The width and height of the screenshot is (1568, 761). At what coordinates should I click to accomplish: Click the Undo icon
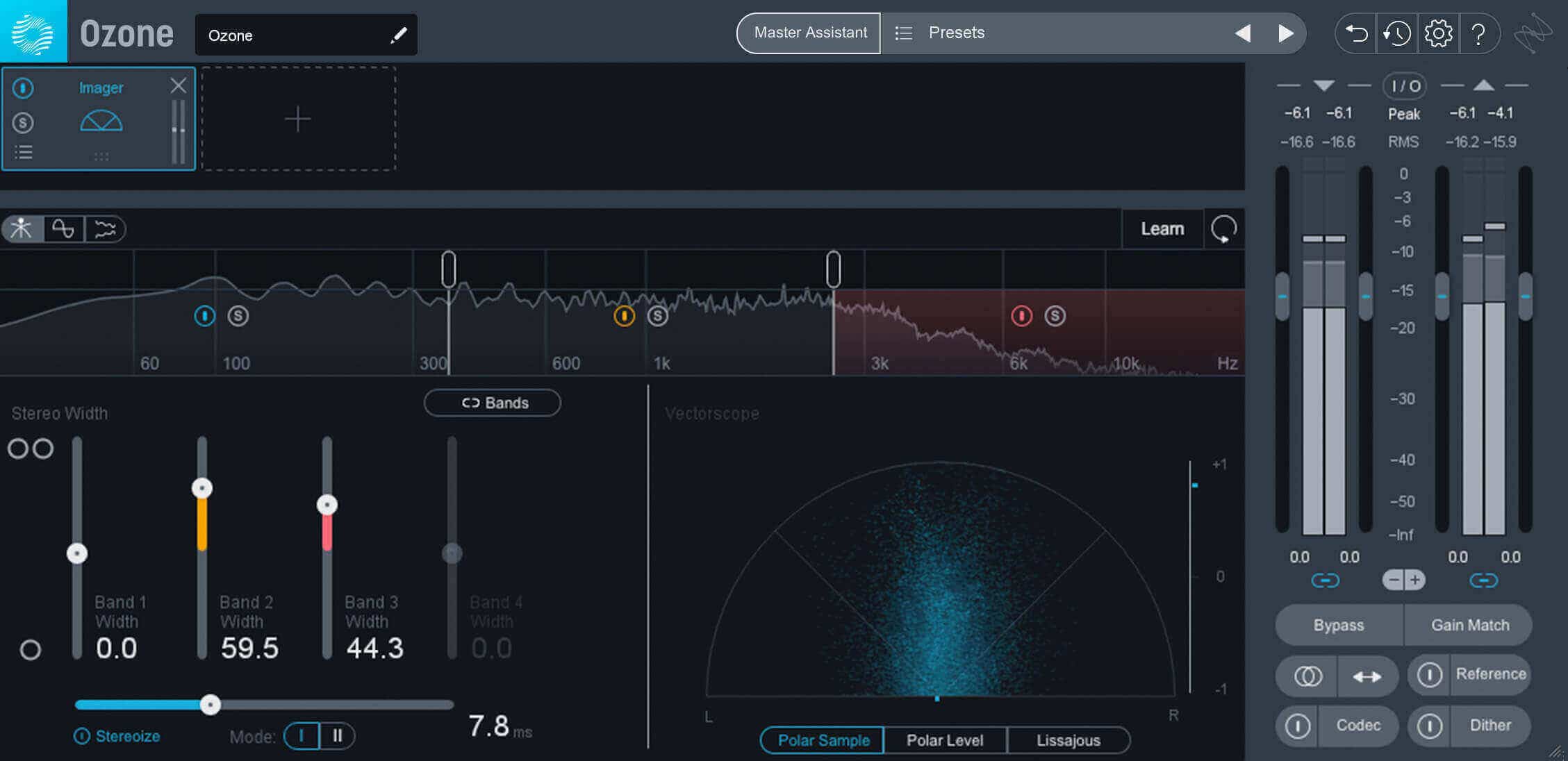click(x=1356, y=33)
